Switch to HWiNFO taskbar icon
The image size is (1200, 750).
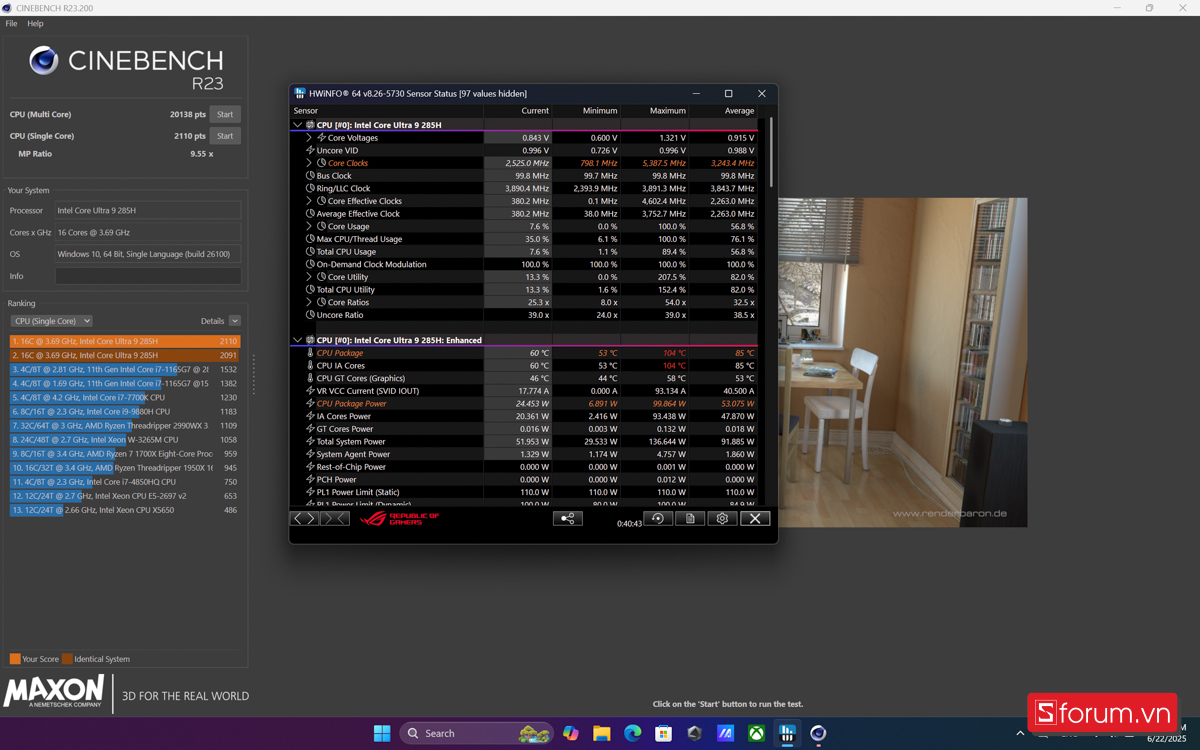click(787, 733)
